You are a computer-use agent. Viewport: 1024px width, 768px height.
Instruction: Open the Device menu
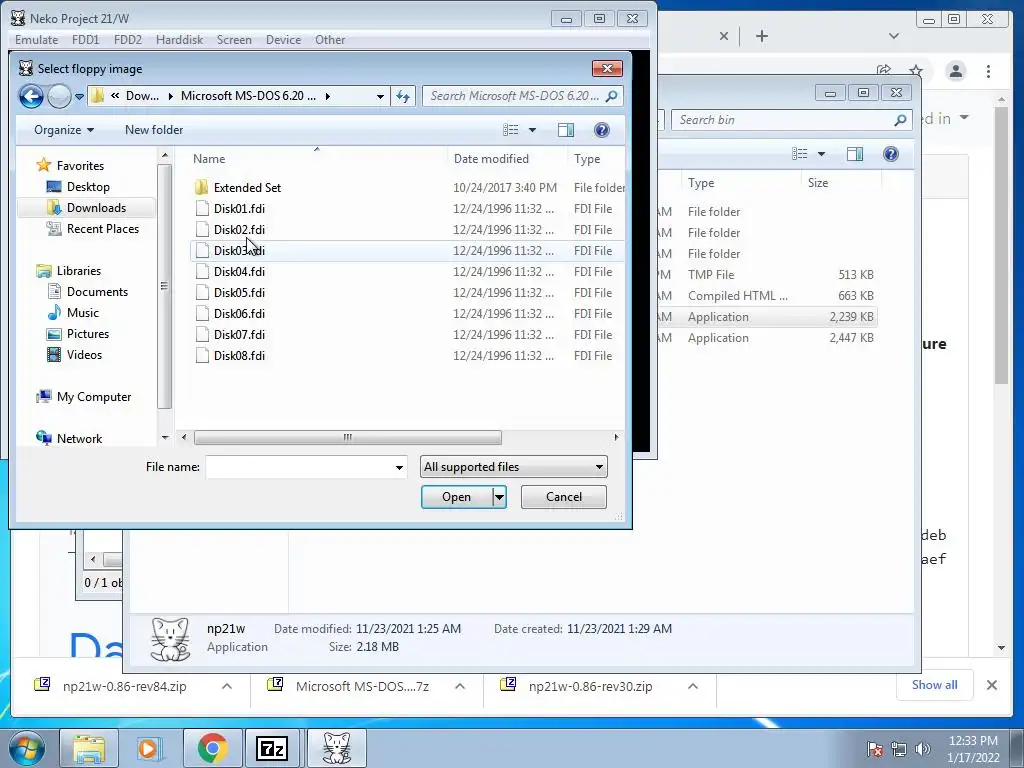point(283,40)
